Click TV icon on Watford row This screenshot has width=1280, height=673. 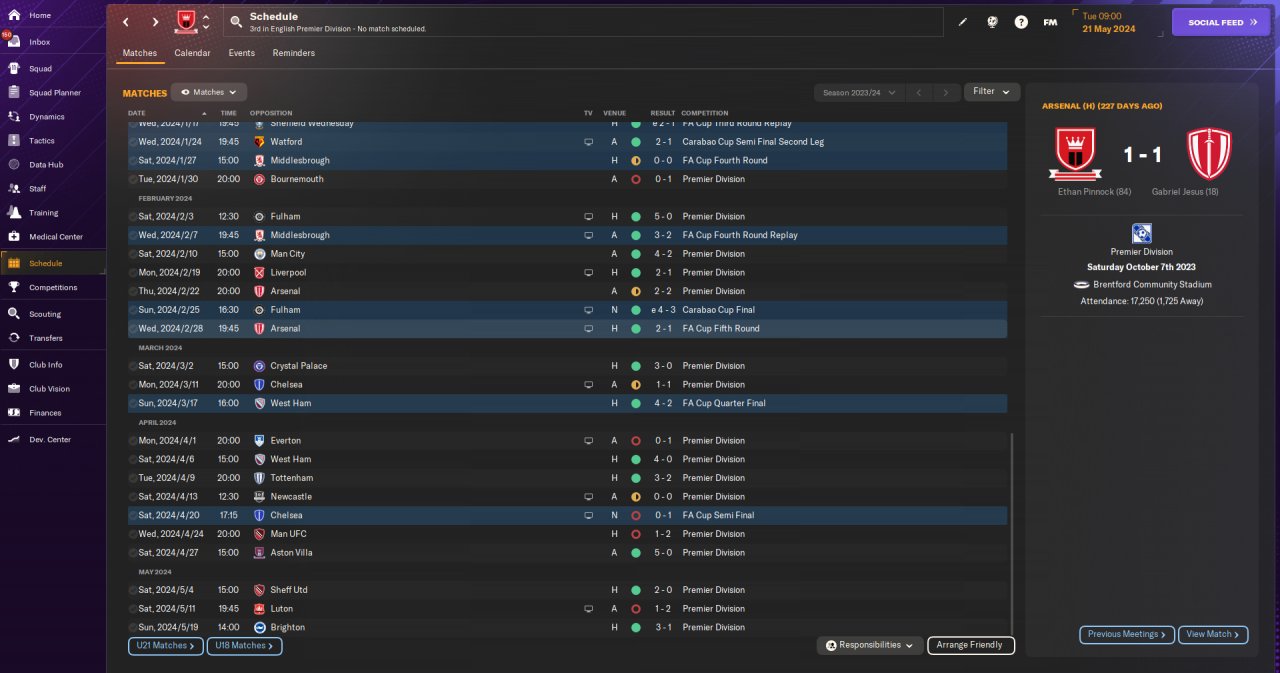(x=589, y=142)
